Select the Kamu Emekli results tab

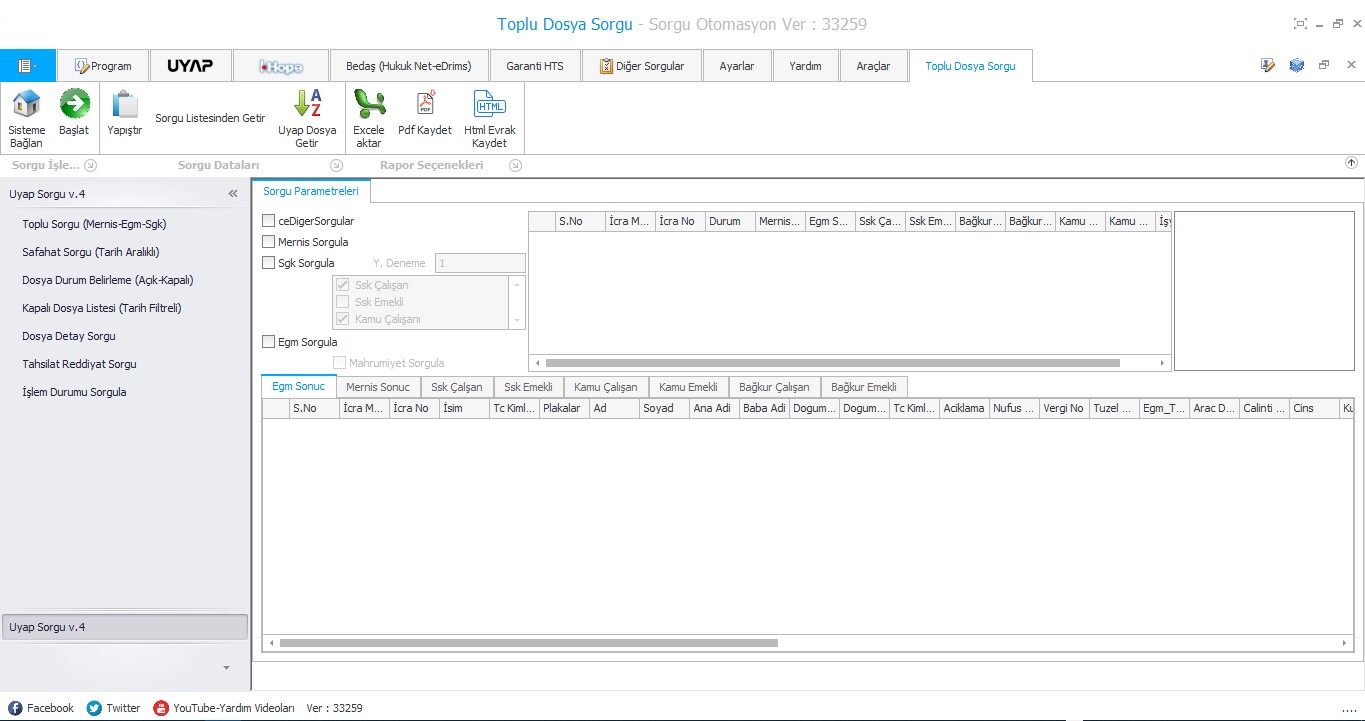pos(688,387)
